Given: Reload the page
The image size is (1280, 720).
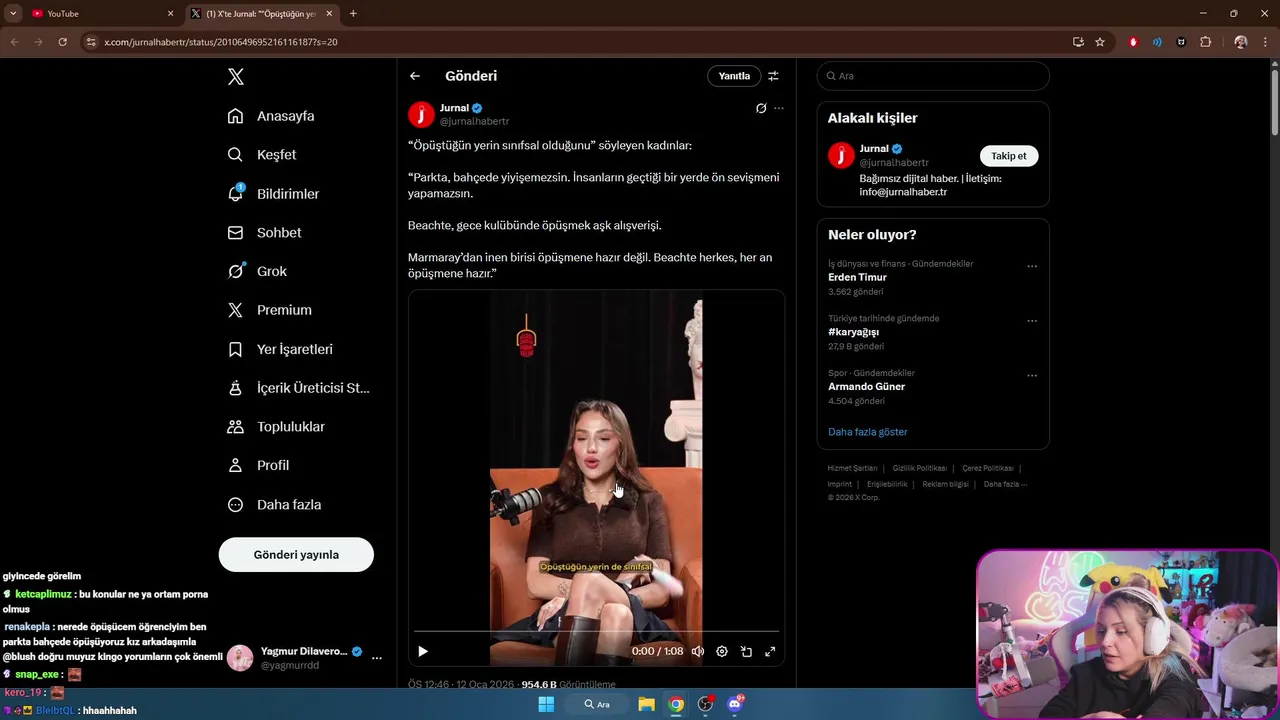Looking at the screenshot, I should [x=62, y=42].
